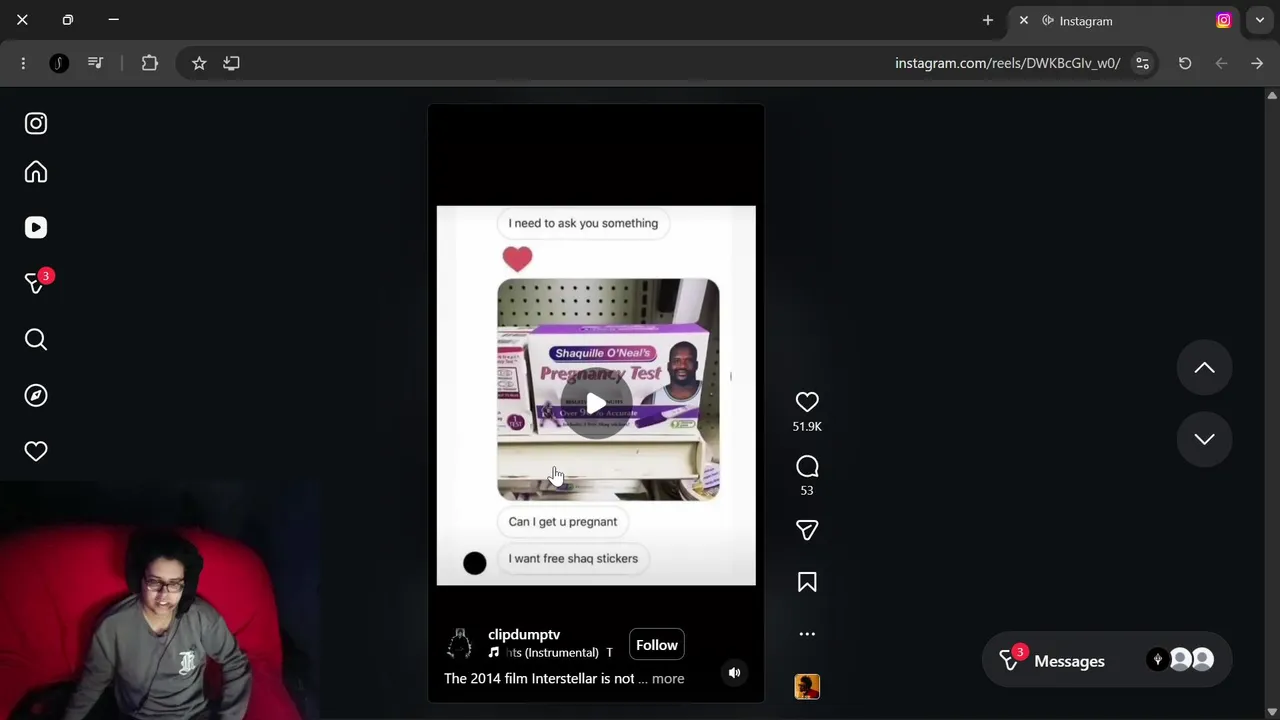The image size is (1280, 720).
Task: Close the Instagram browser tab
Action: [1024, 20]
